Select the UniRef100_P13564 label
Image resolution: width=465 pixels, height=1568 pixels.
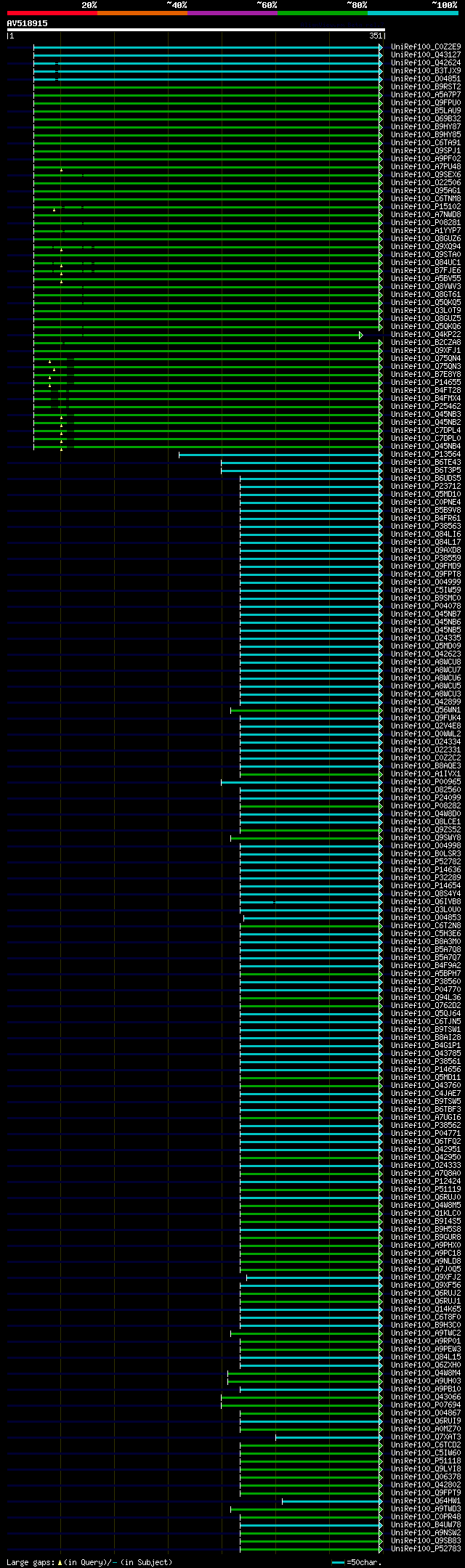tap(426, 455)
